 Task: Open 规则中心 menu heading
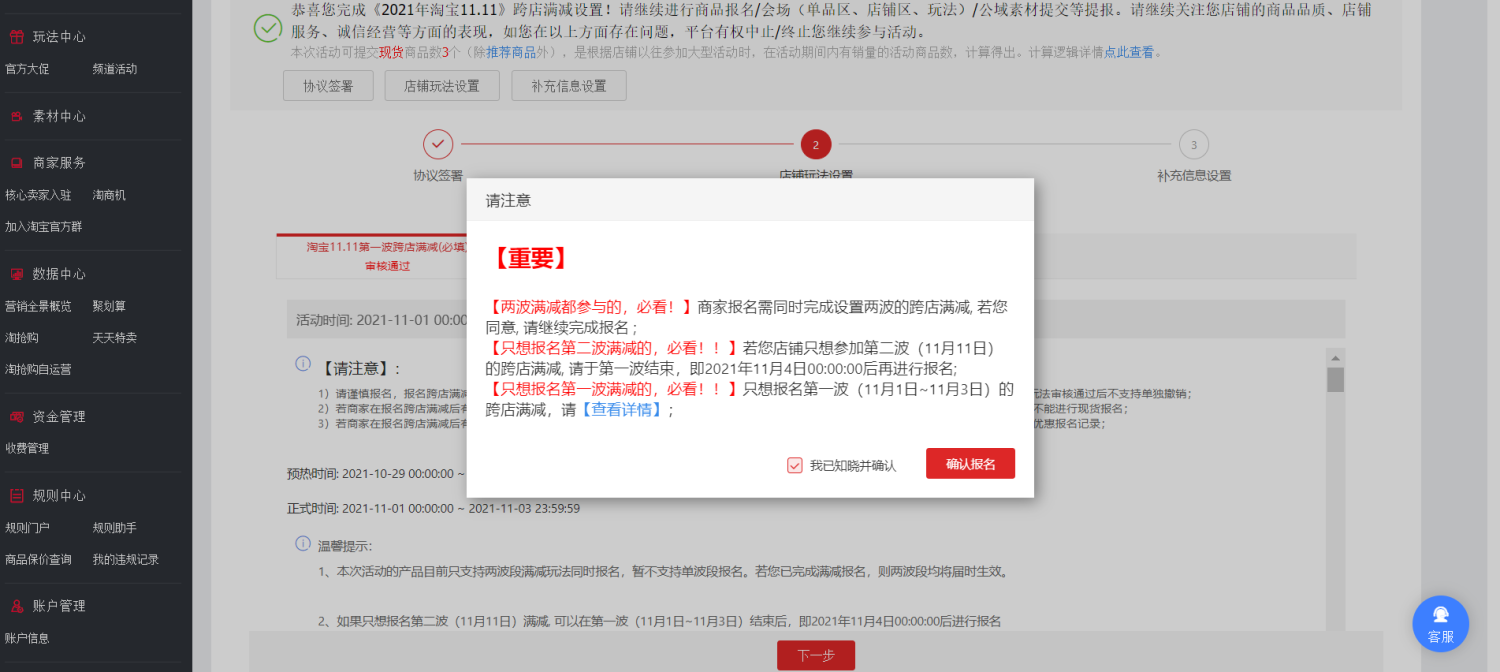point(59,496)
